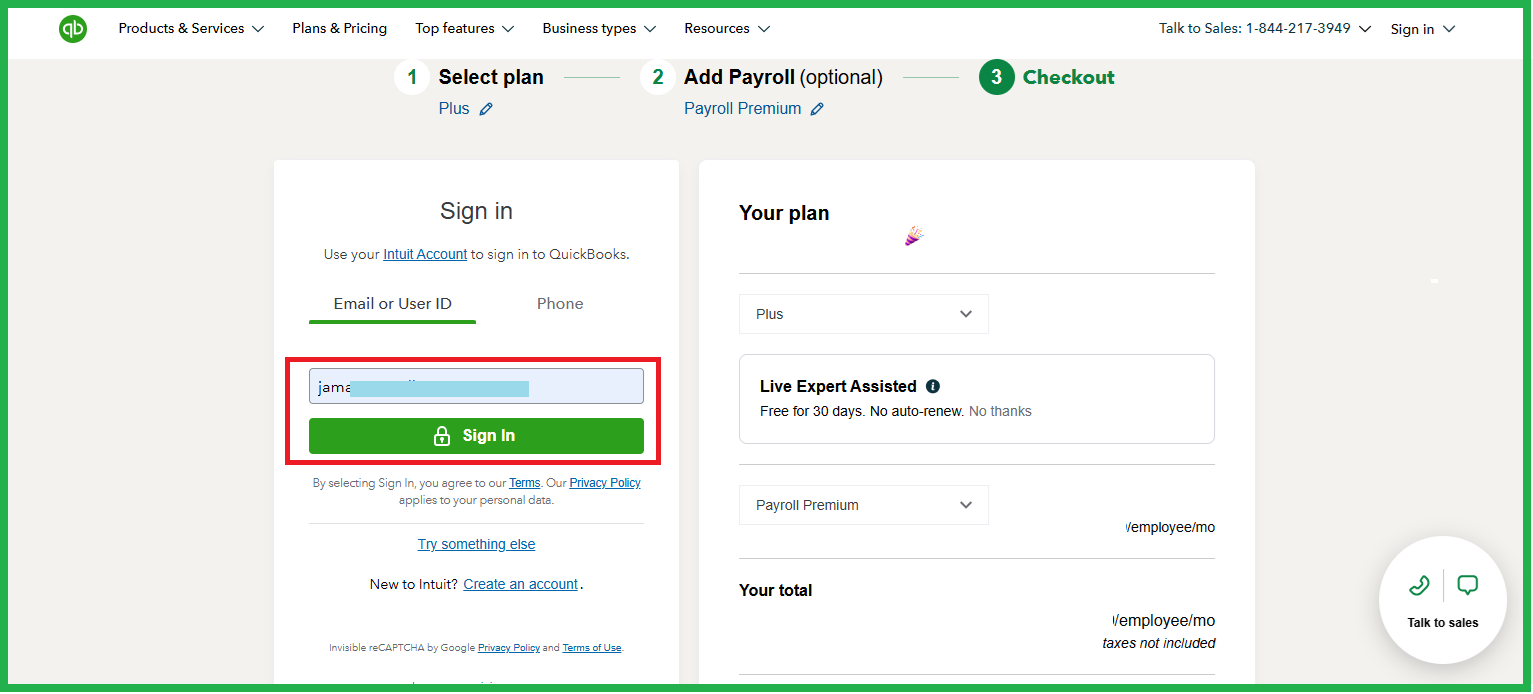Focus the email or user ID field

coord(476,386)
